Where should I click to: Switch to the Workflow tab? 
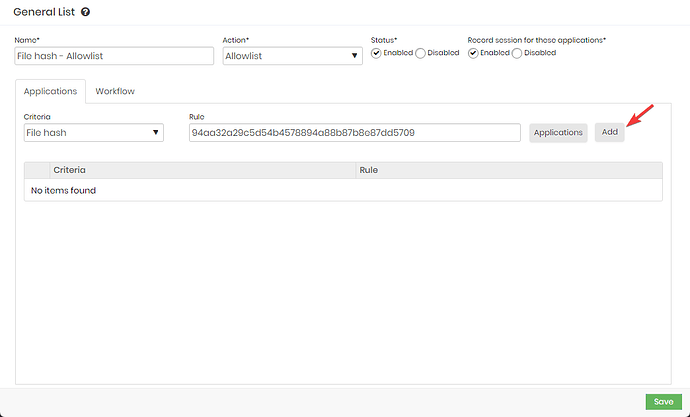tap(115, 91)
